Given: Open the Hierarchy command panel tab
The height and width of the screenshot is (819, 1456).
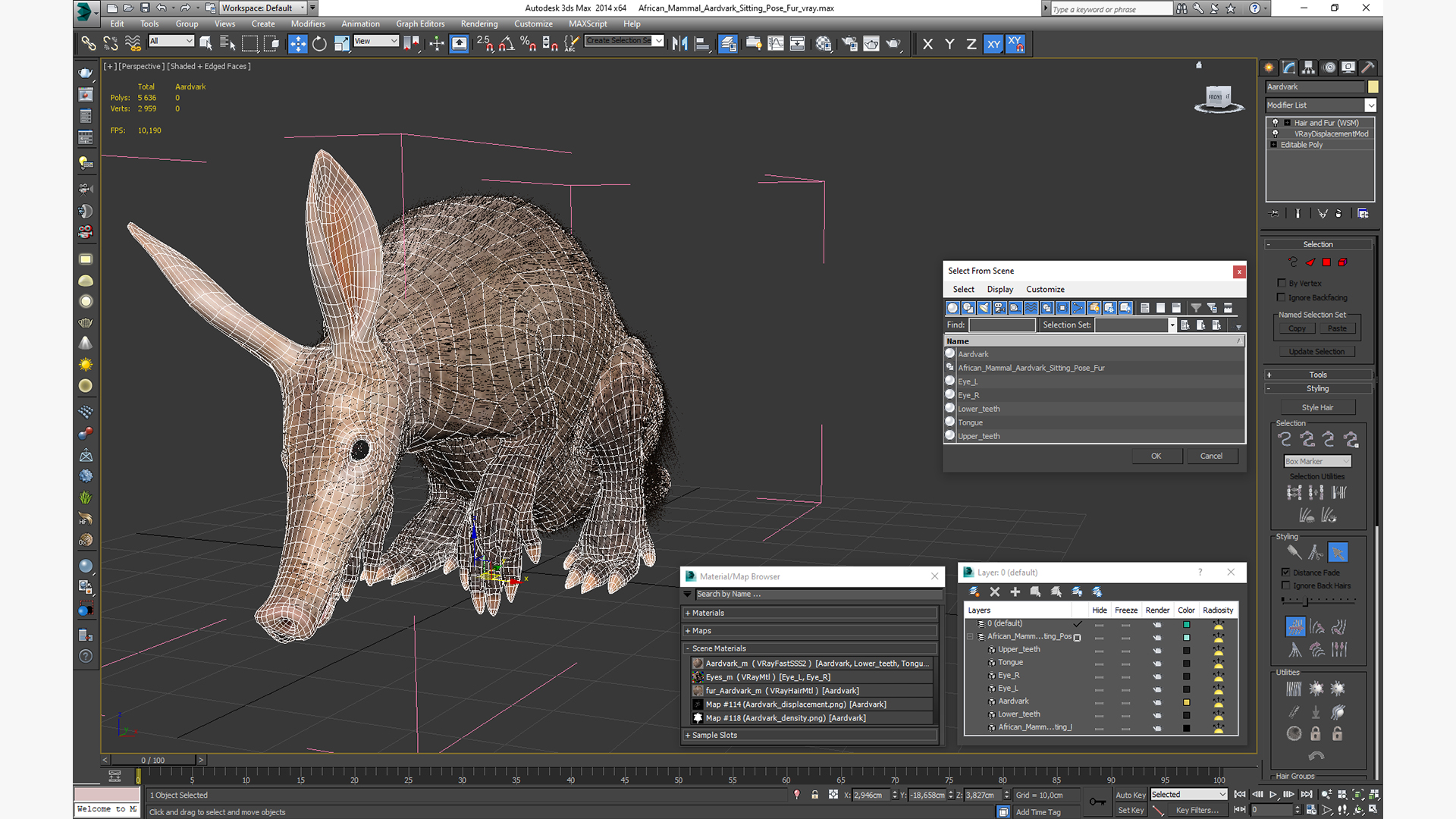Looking at the screenshot, I should coord(1309,67).
